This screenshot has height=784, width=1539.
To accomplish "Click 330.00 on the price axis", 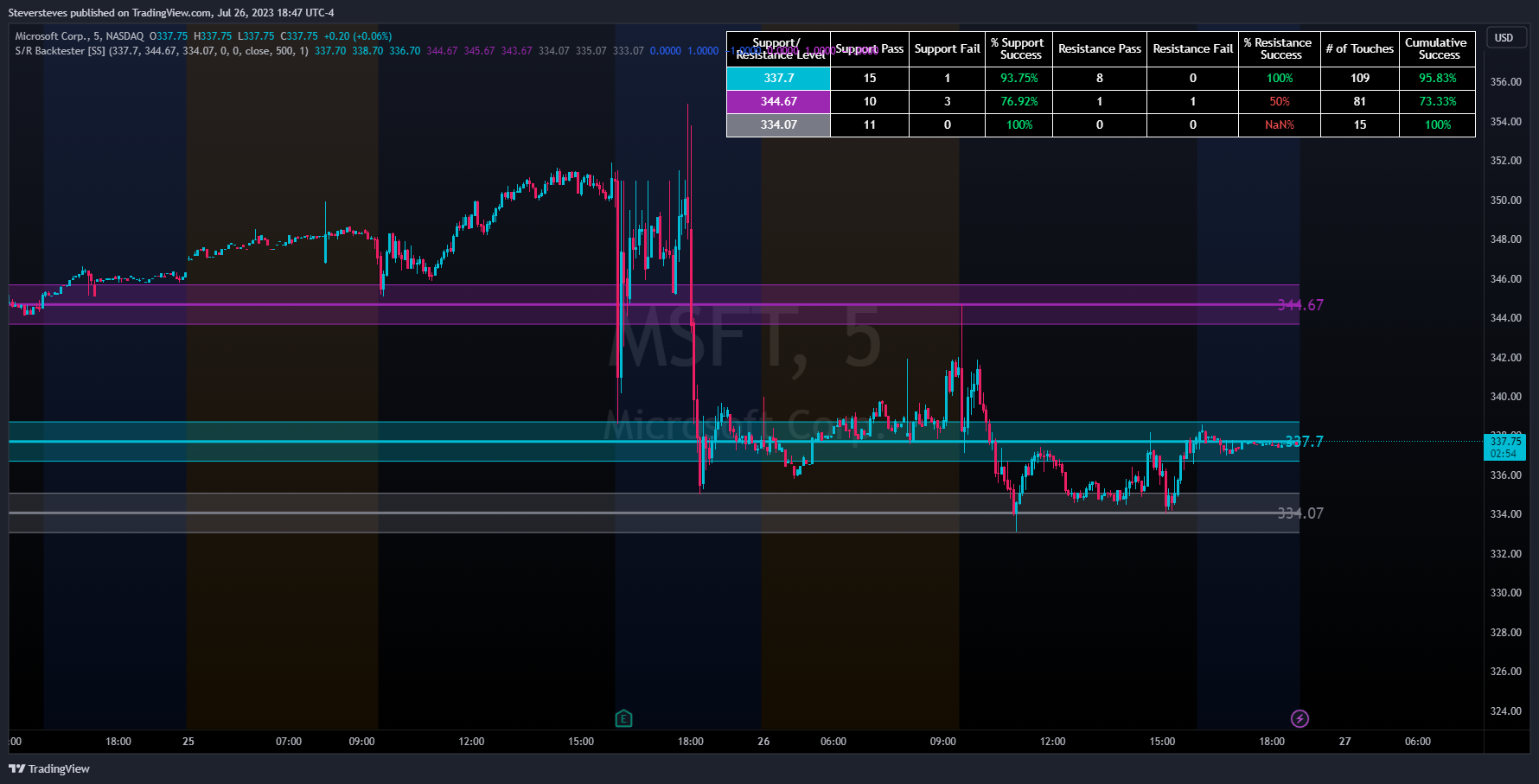I will point(1506,593).
